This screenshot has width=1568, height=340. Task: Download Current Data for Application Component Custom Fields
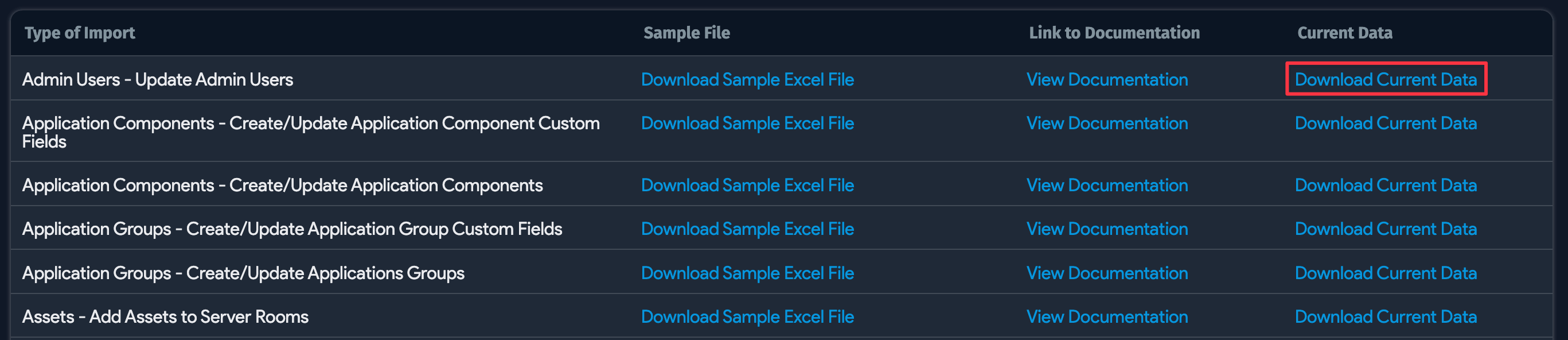[x=1385, y=123]
